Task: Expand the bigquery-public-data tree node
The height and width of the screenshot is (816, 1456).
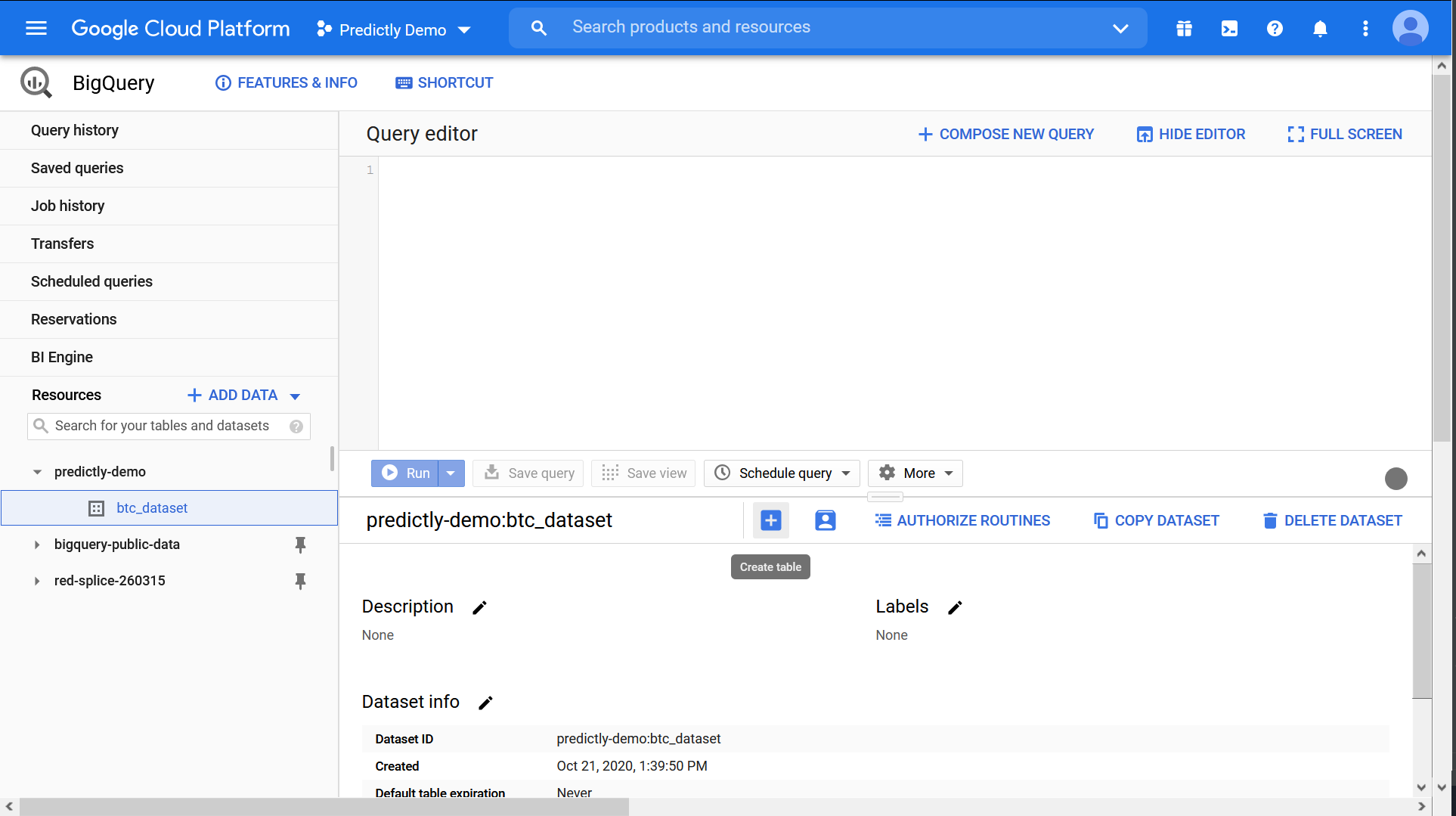Action: [36, 545]
